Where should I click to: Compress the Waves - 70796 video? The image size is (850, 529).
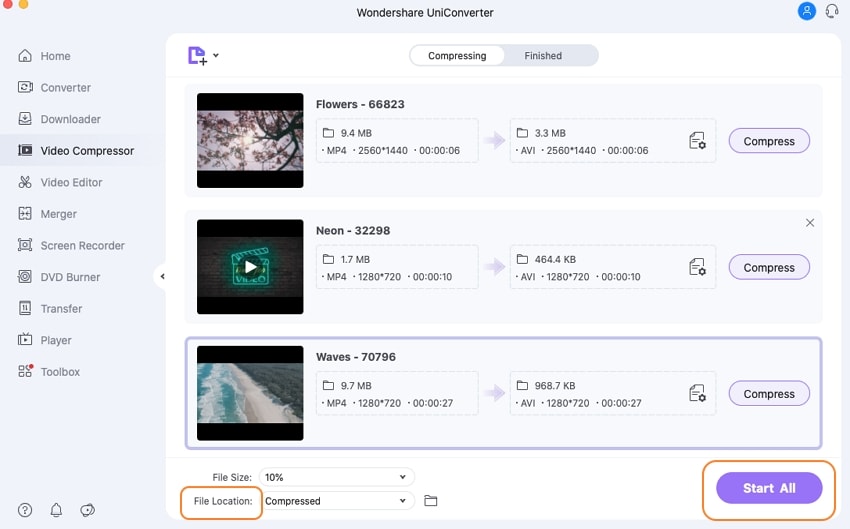click(769, 393)
